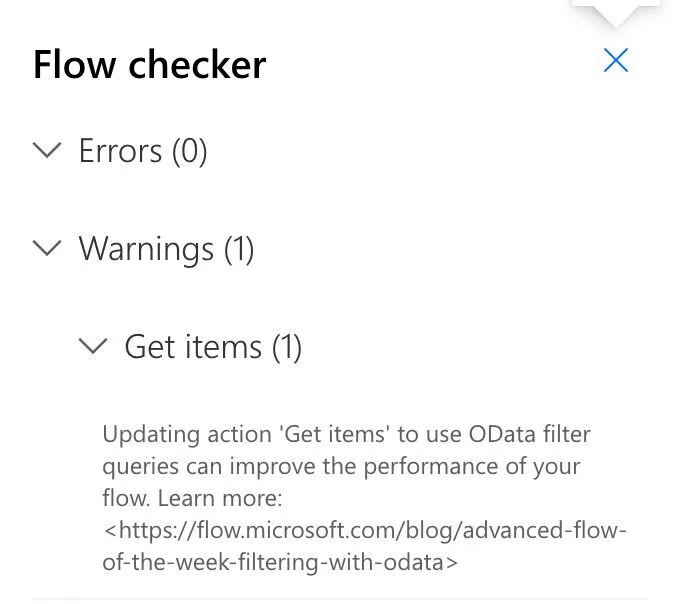Collapse the Warnings section chevron

point(47,248)
